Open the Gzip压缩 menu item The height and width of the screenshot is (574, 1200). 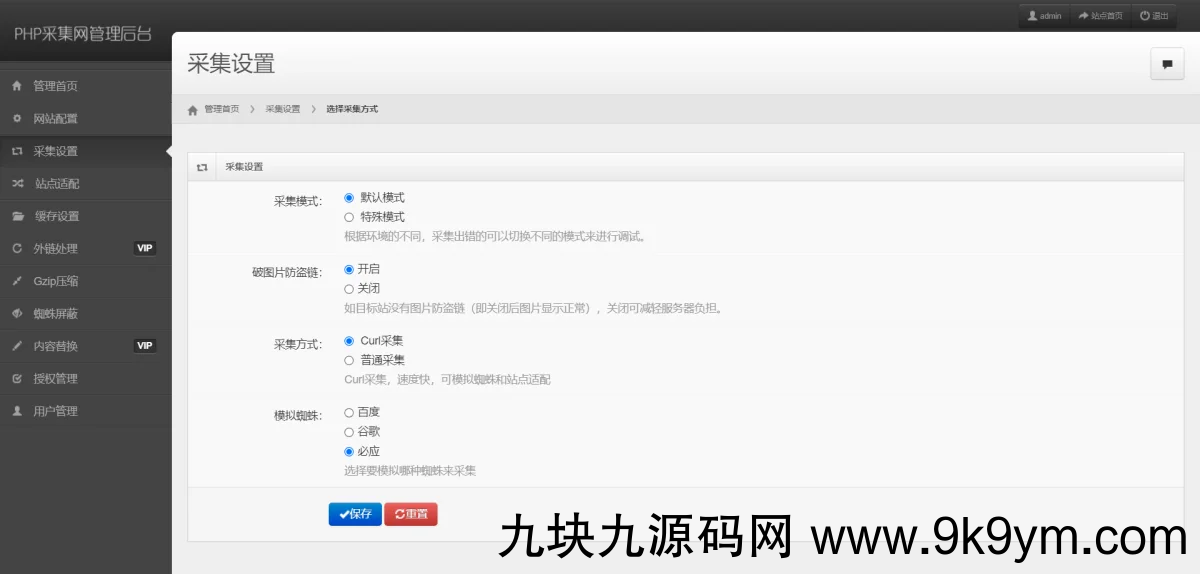point(56,281)
